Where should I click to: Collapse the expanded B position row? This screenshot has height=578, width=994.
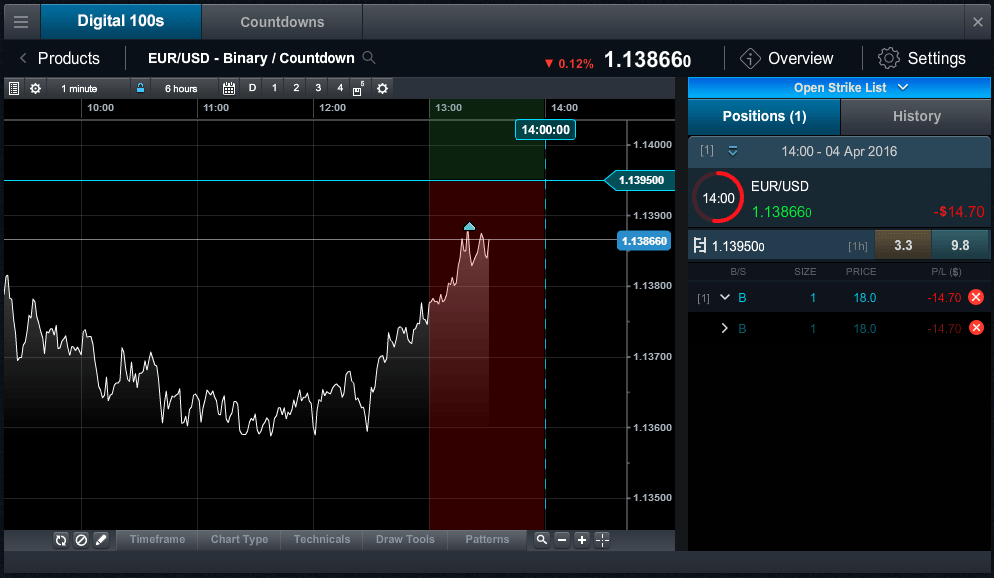[724, 297]
